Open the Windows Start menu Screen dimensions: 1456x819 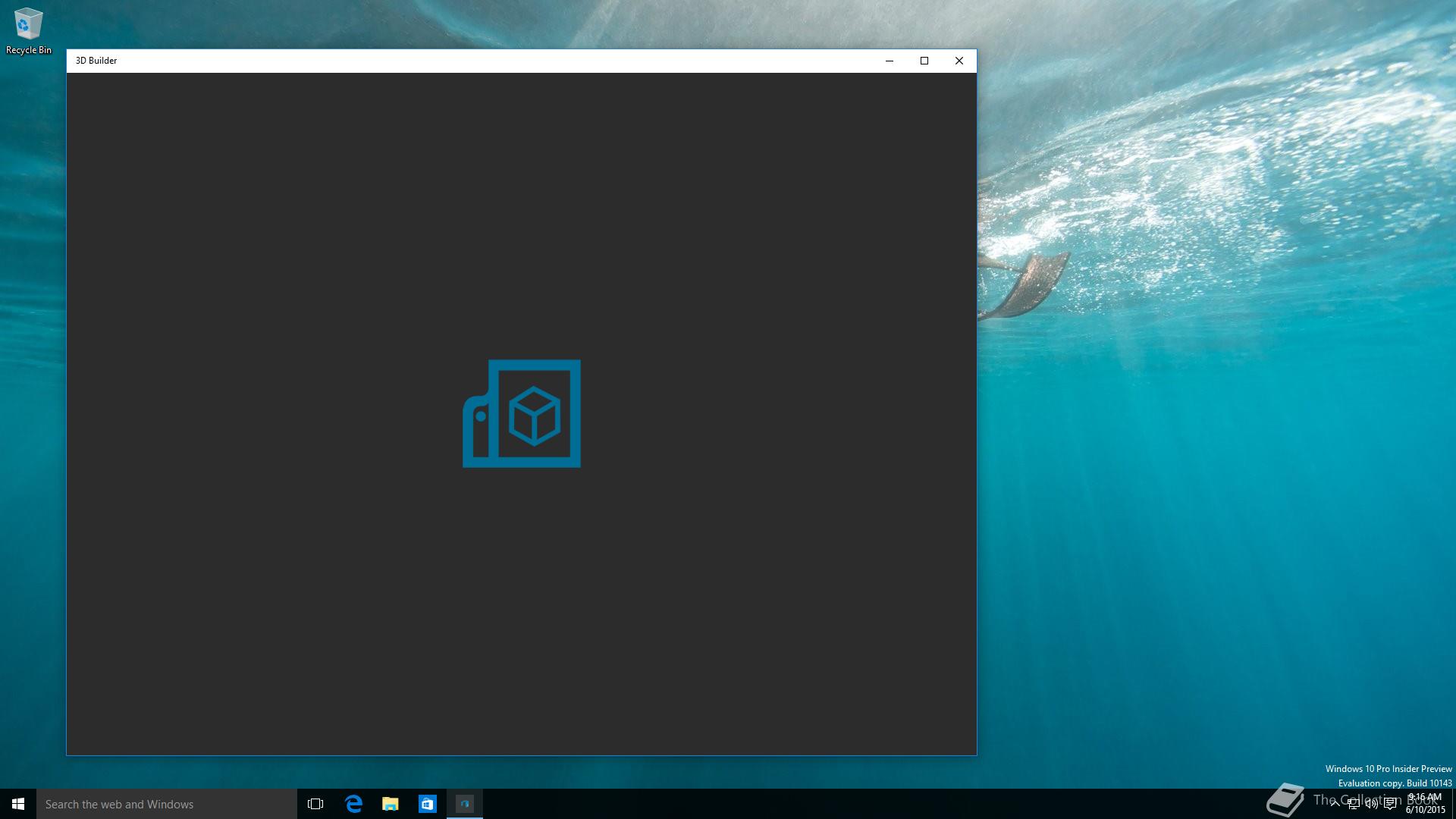click(x=18, y=804)
